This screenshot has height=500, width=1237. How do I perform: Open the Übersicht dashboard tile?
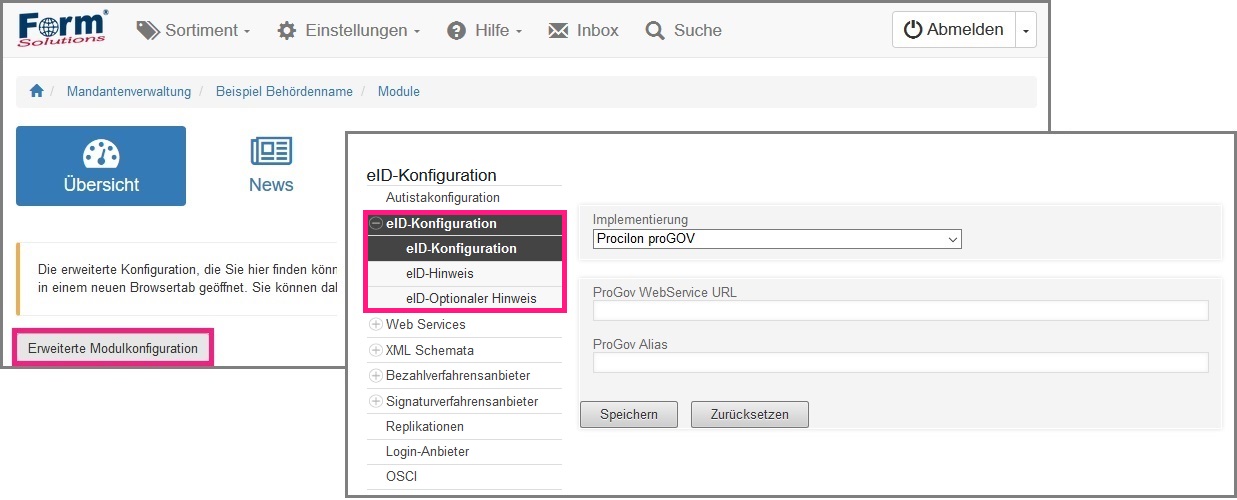pos(101,166)
